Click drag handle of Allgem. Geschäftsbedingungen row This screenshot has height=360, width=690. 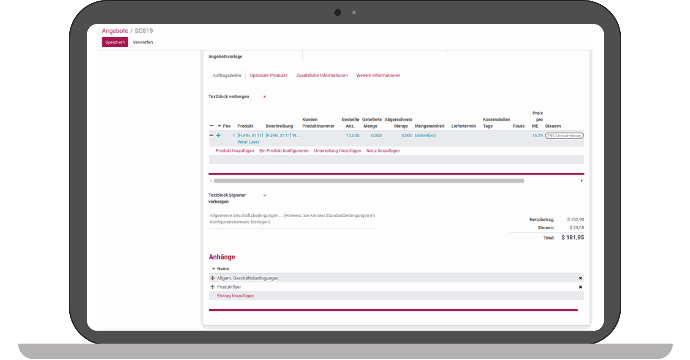point(213,278)
